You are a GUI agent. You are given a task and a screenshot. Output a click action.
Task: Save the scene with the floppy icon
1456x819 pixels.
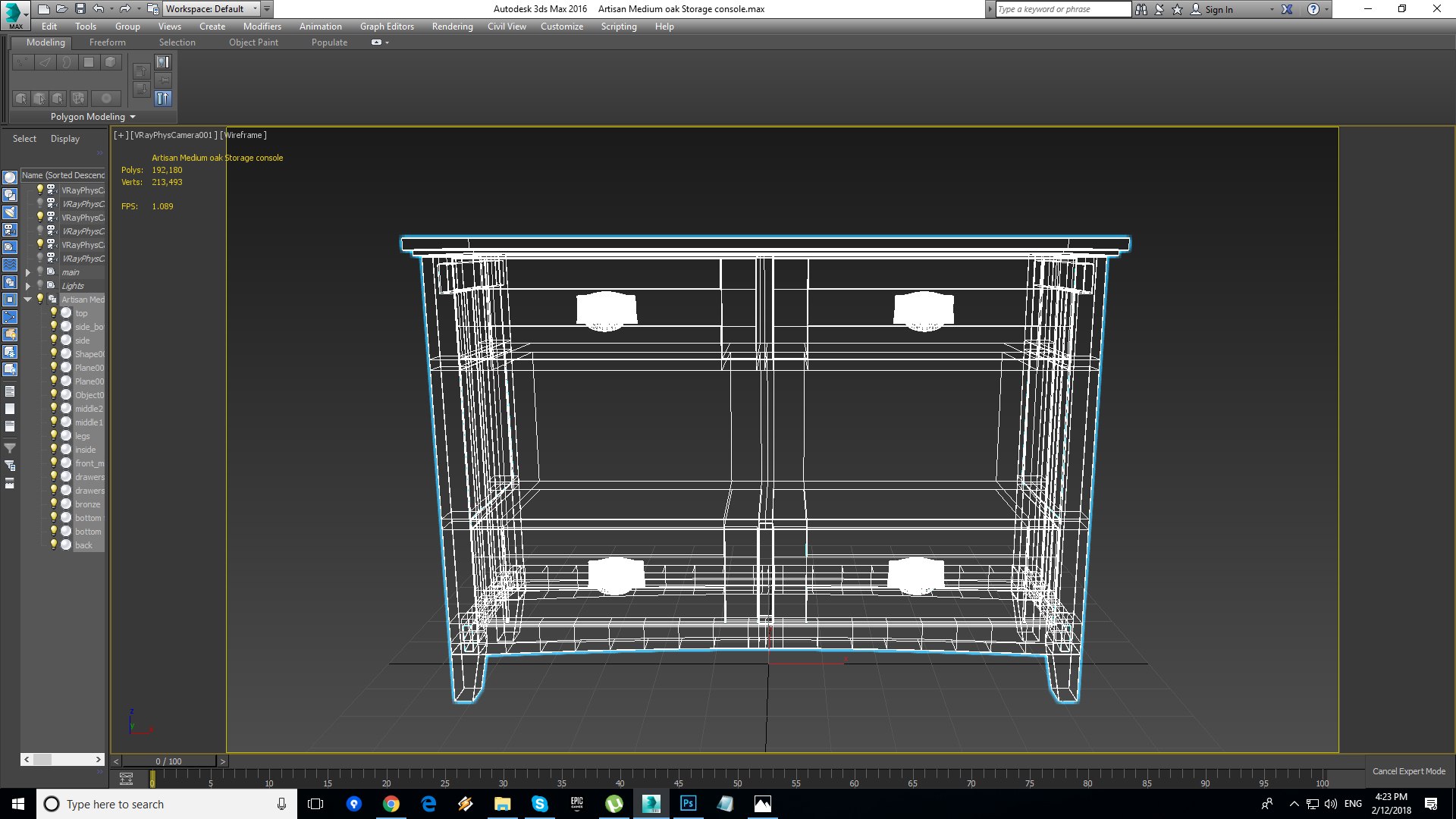80,9
